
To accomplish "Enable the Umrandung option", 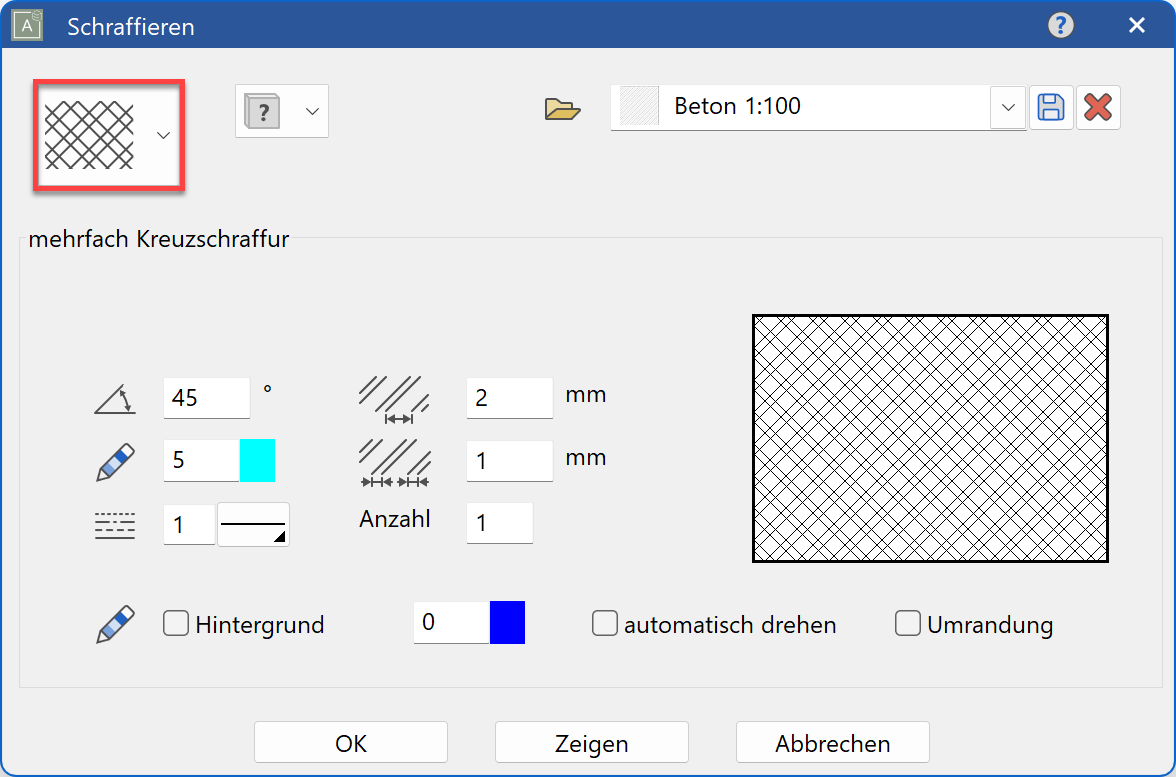I will tap(907, 623).
